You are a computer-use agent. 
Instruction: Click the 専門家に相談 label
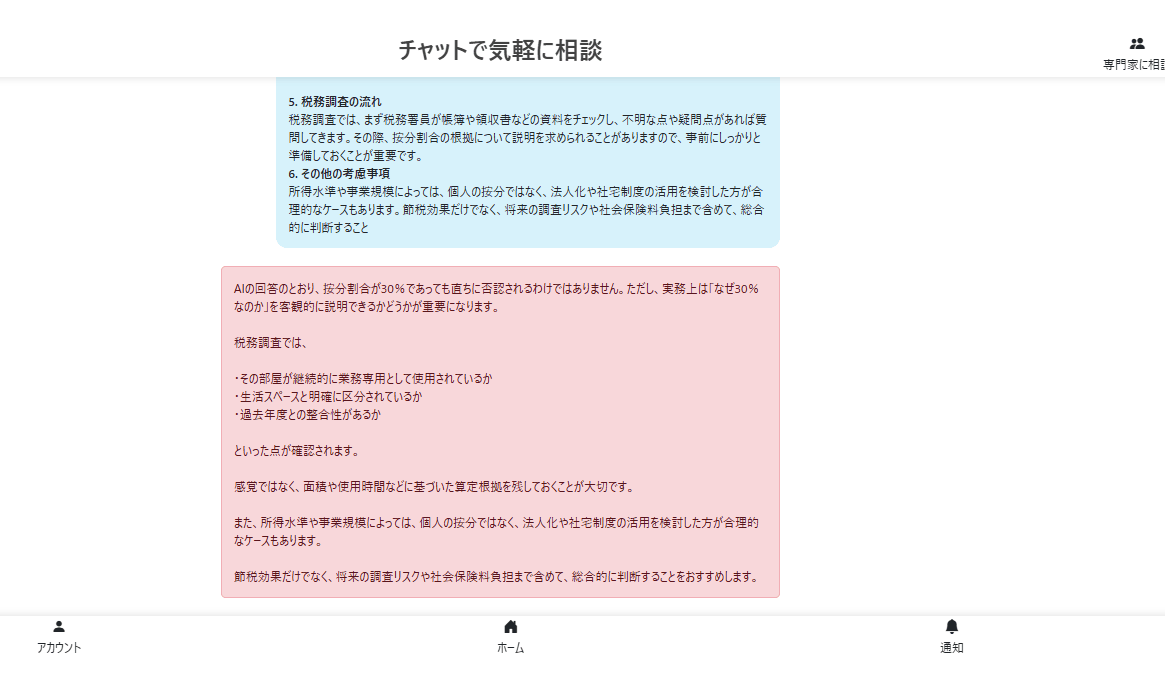coord(1134,65)
